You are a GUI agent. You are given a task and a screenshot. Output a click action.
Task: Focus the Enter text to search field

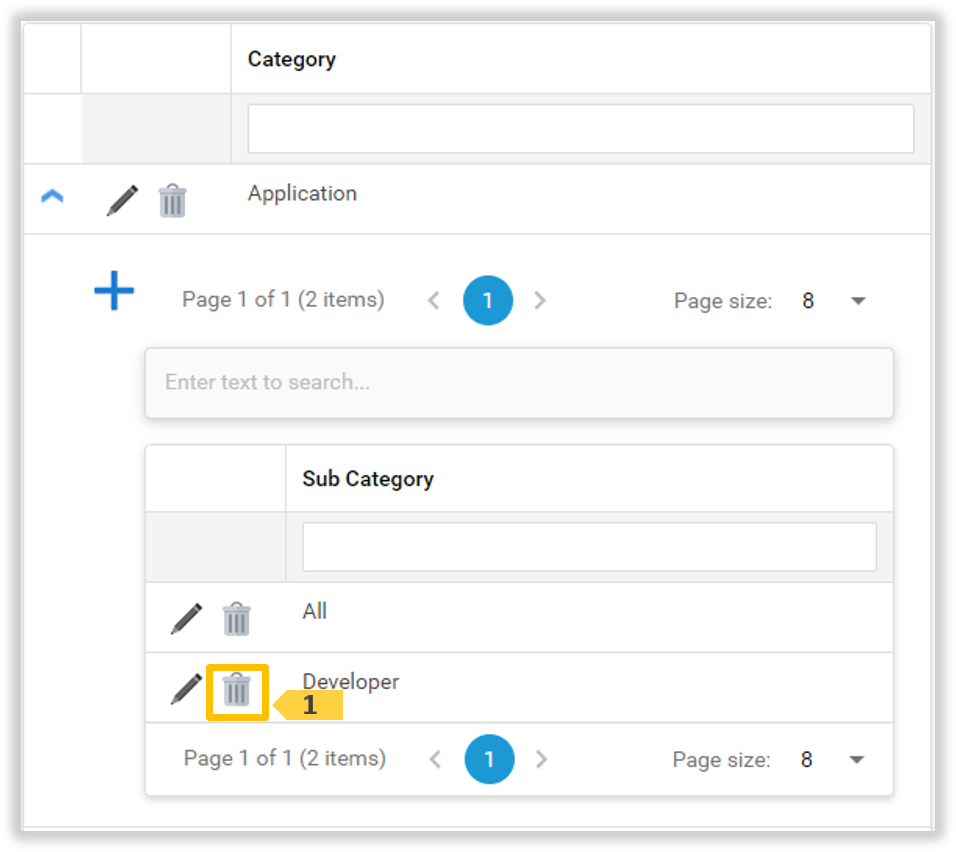click(x=519, y=383)
